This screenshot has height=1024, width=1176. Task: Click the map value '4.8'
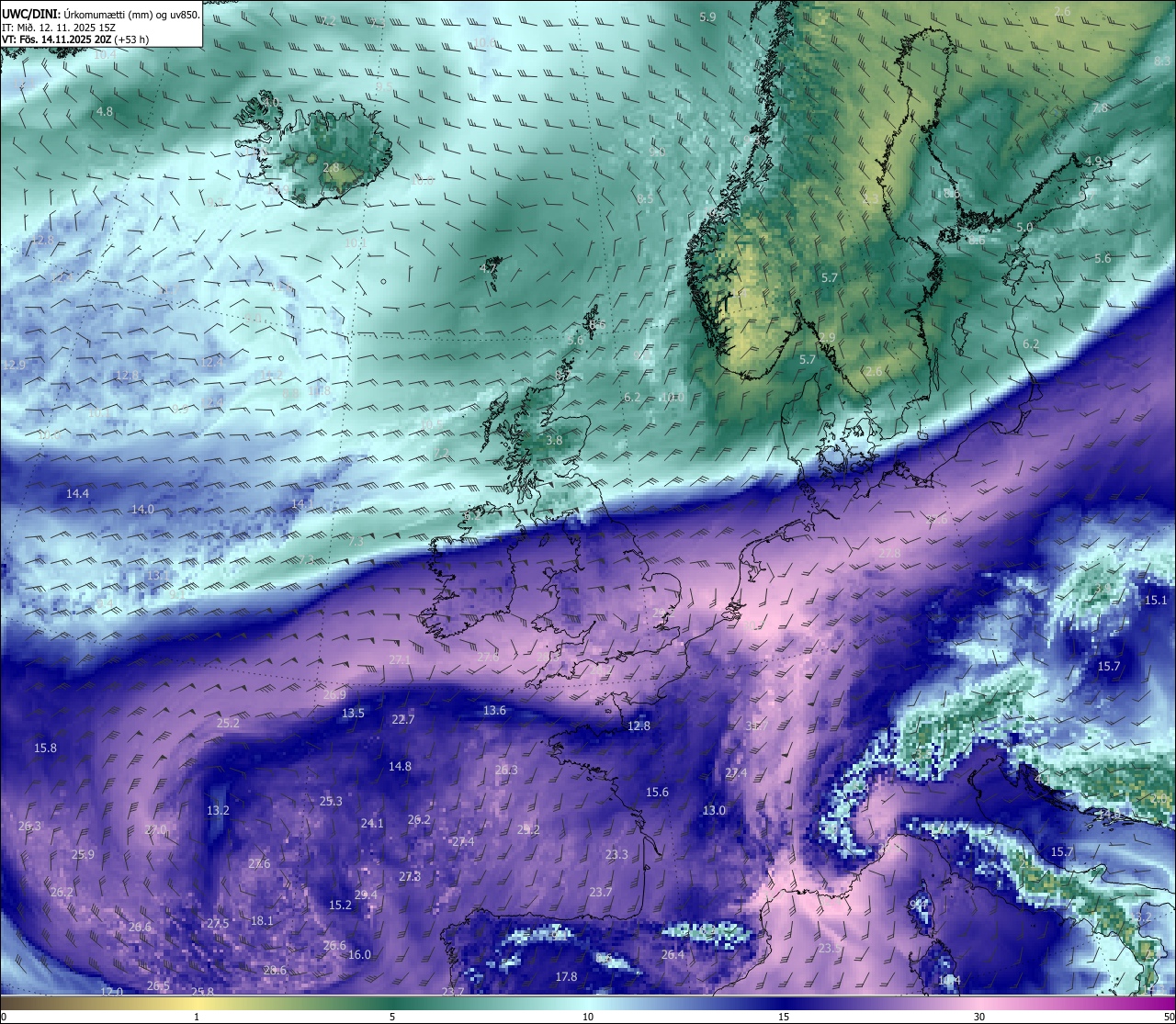point(105,111)
